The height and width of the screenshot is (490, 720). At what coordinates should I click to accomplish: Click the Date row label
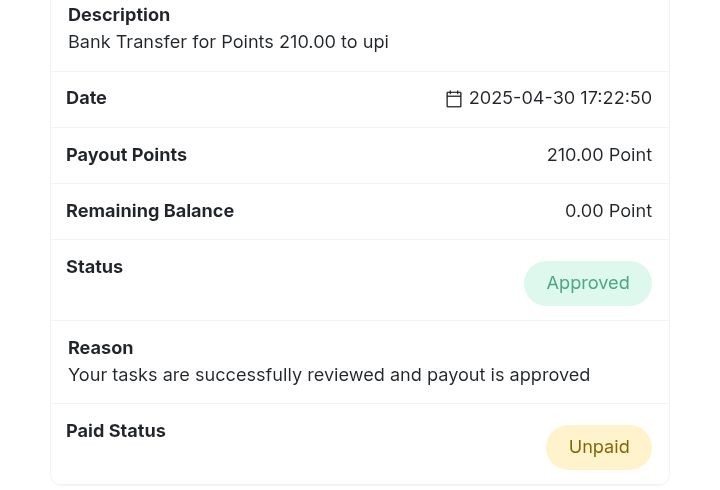86,98
